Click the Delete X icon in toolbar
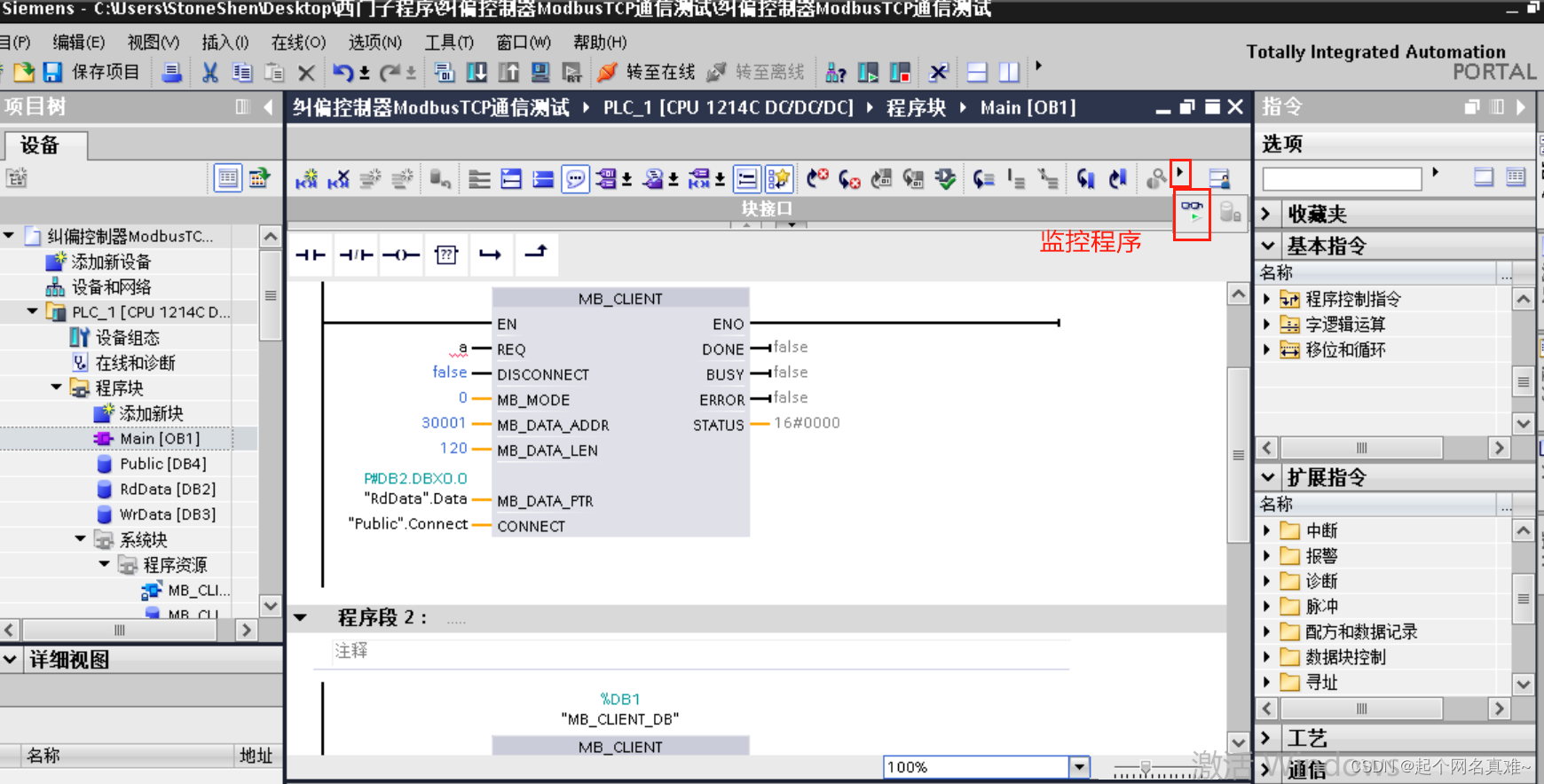 tap(306, 73)
